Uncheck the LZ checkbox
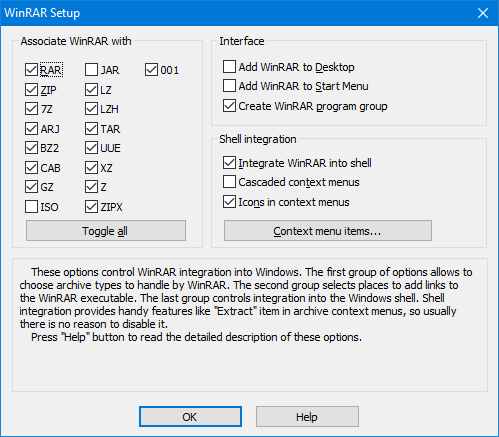 tap(91, 90)
